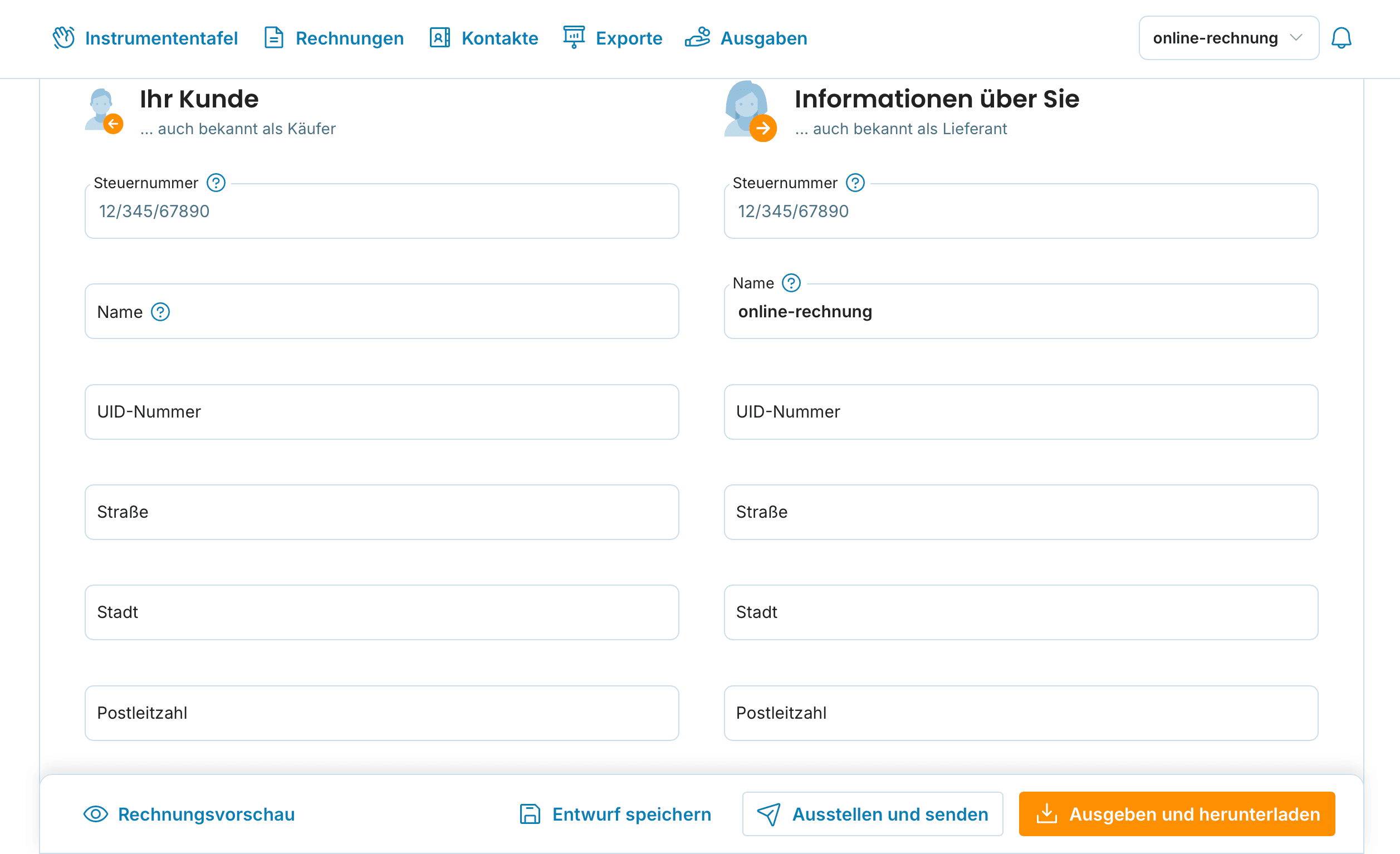Go to Kontakte page
This screenshot has width=1400, height=854.
click(x=484, y=38)
